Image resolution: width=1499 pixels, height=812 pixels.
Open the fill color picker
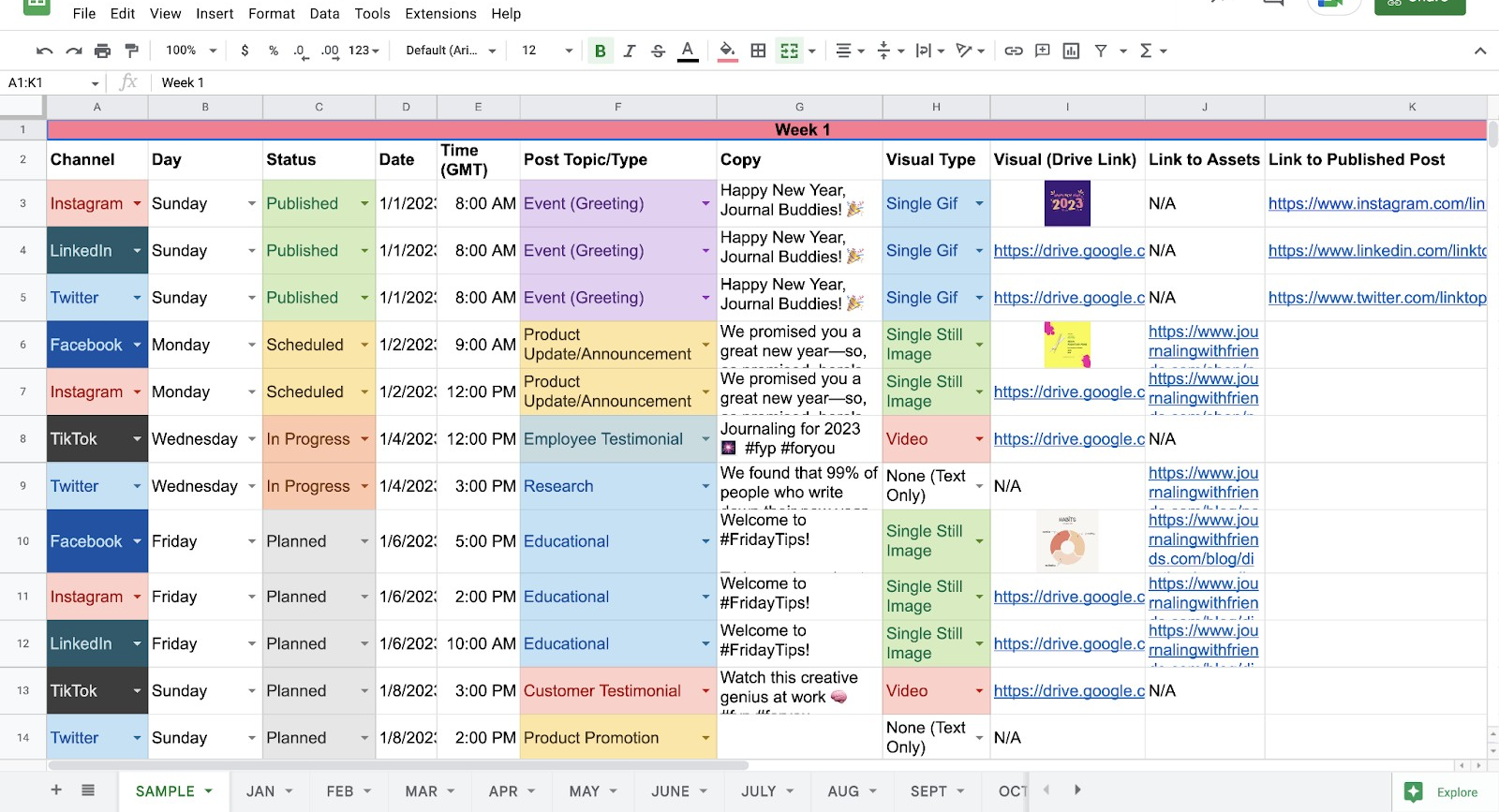pyautogui.click(x=727, y=51)
